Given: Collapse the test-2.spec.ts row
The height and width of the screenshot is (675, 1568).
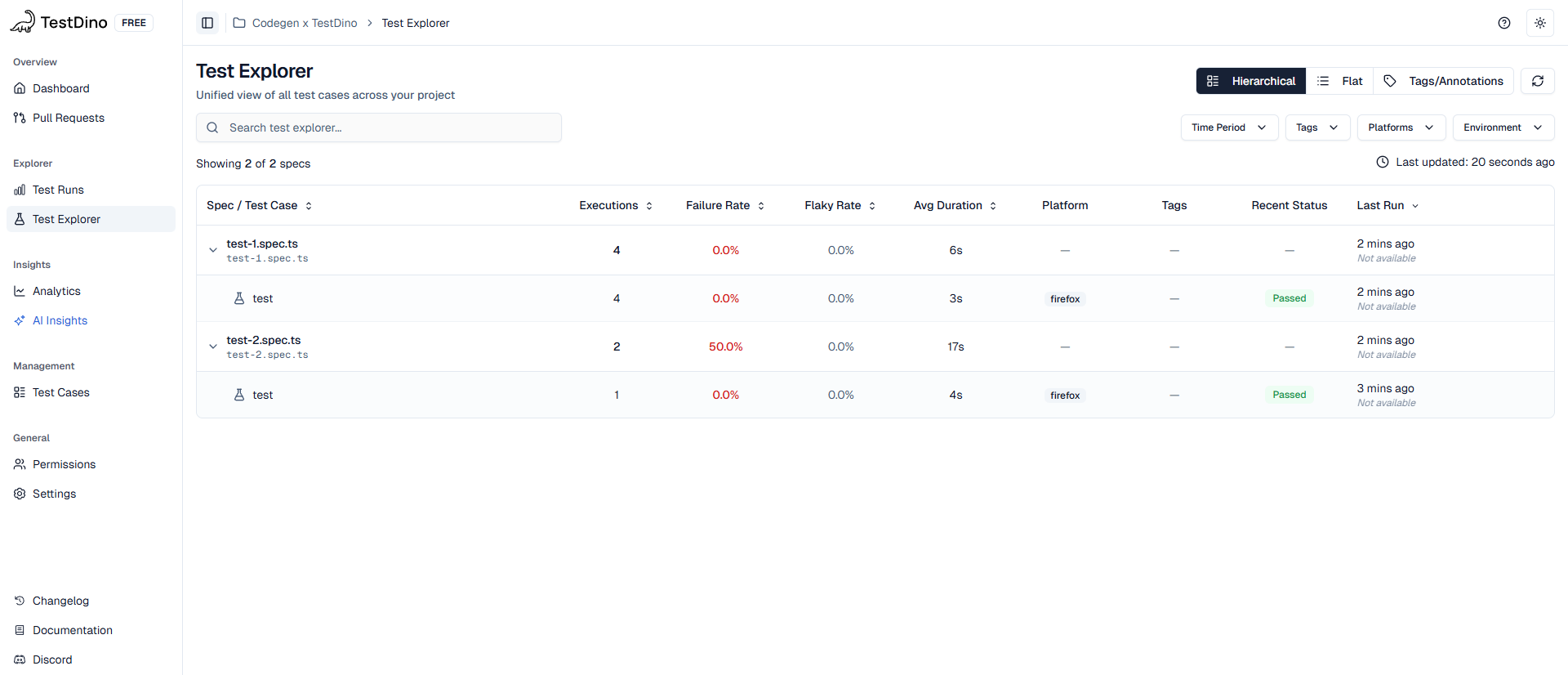Looking at the screenshot, I should (213, 346).
